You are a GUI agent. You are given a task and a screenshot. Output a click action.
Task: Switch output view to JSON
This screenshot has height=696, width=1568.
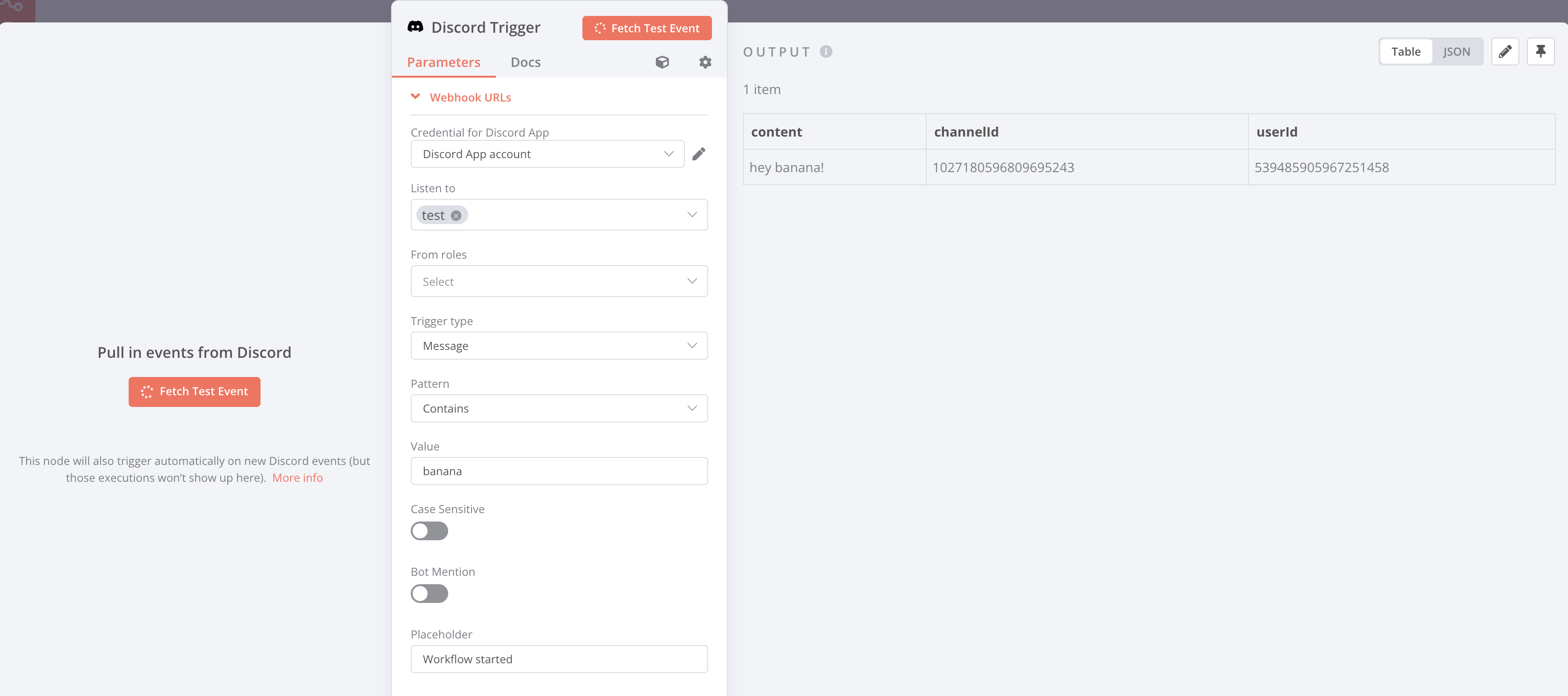tap(1456, 52)
